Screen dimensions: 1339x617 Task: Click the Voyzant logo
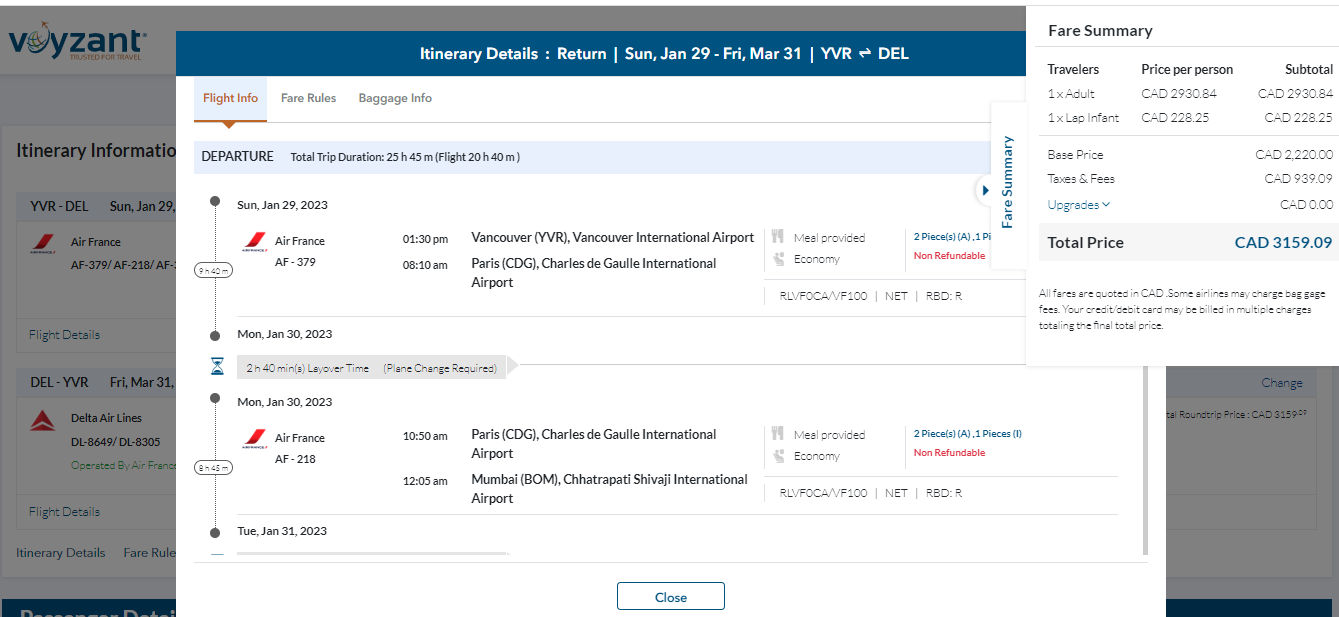pyautogui.click(x=78, y=43)
